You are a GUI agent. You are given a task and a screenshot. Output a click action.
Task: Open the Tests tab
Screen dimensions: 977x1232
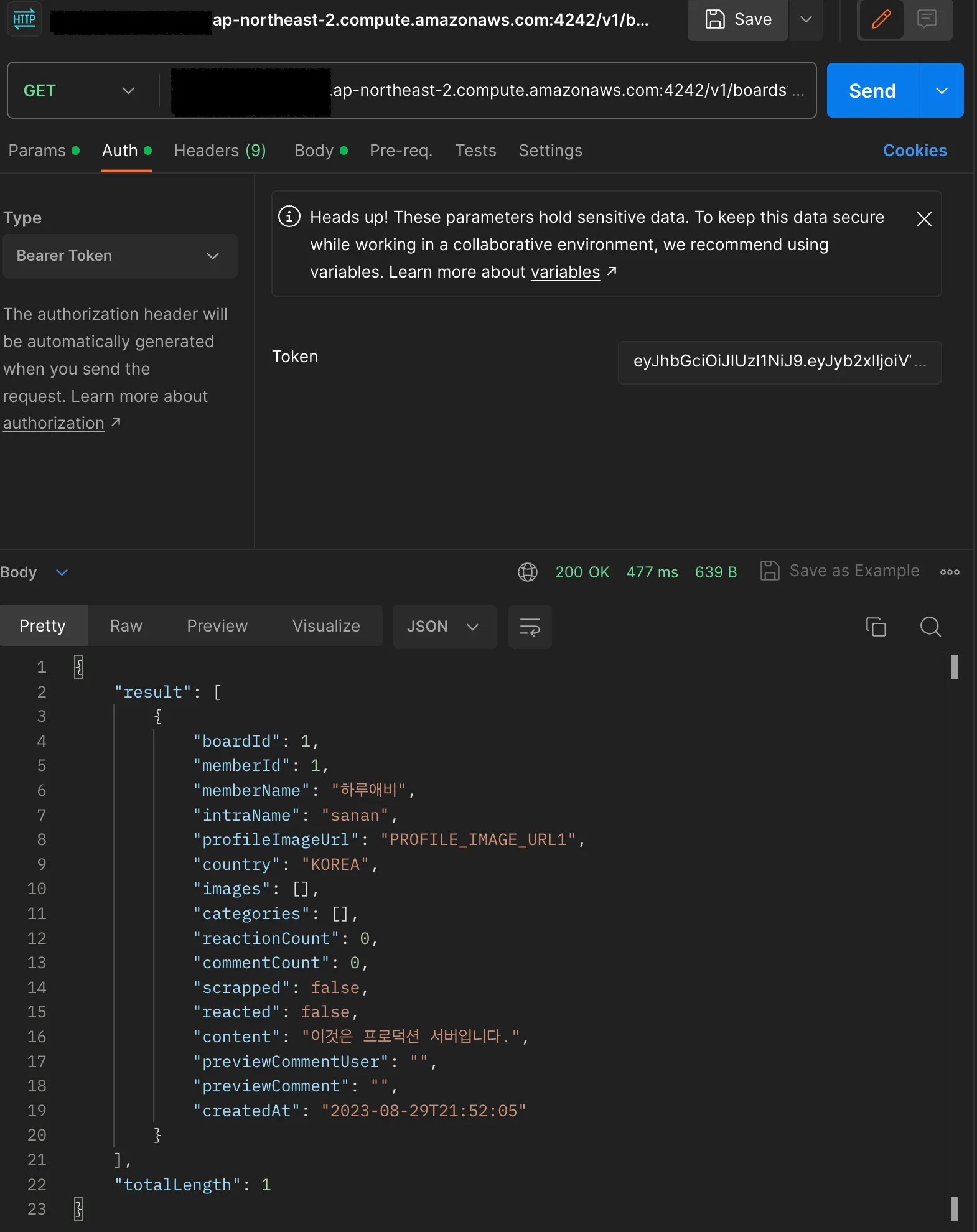pyautogui.click(x=475, y=151)
